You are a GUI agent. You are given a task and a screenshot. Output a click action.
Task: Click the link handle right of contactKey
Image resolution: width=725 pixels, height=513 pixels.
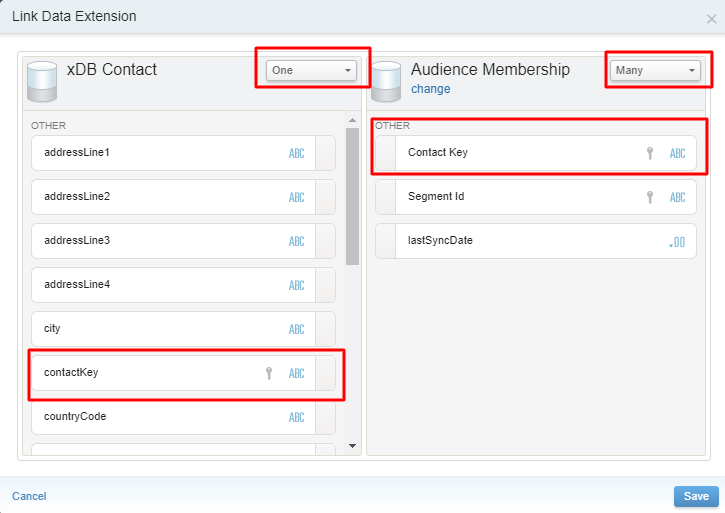point(326,373)
